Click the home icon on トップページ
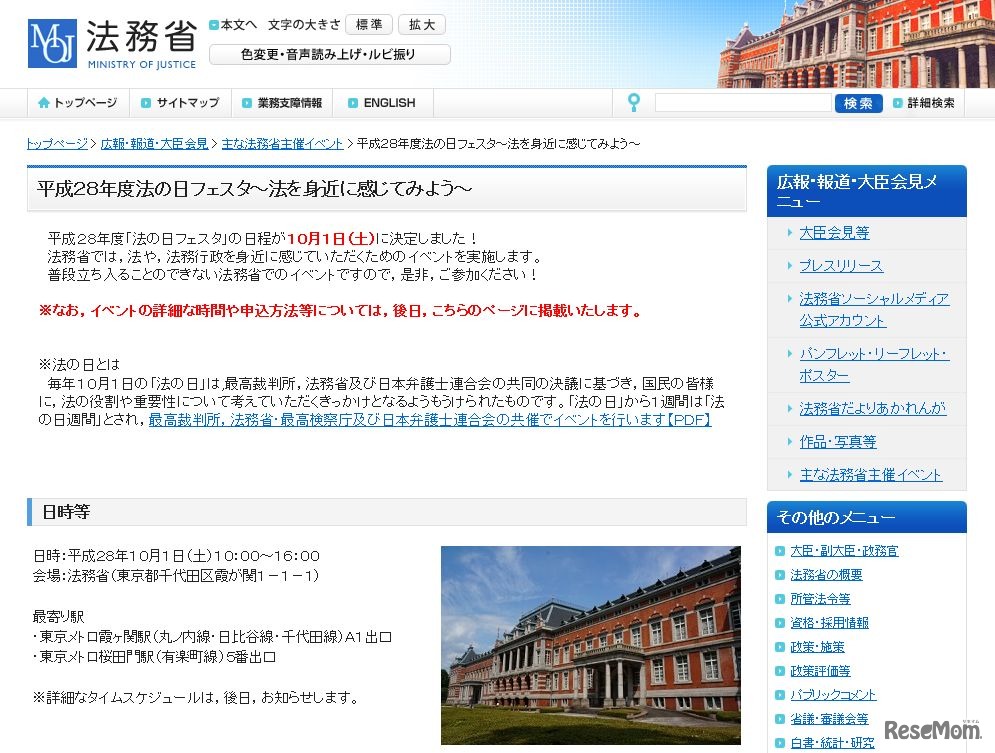The height and width of the screenshot is (753, 995). [x=43, y=102]
